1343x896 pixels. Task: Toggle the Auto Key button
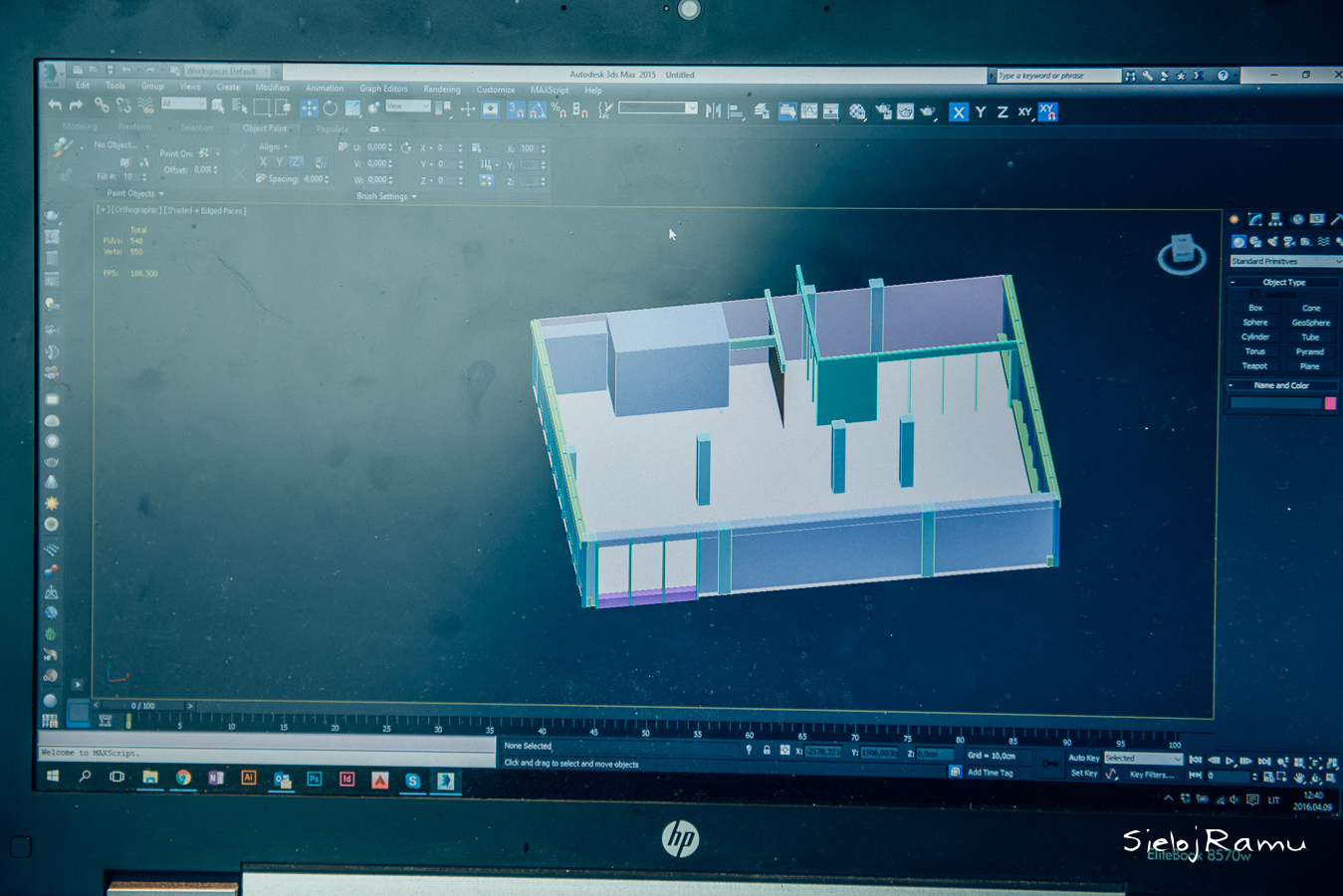tap(1083, 758)
